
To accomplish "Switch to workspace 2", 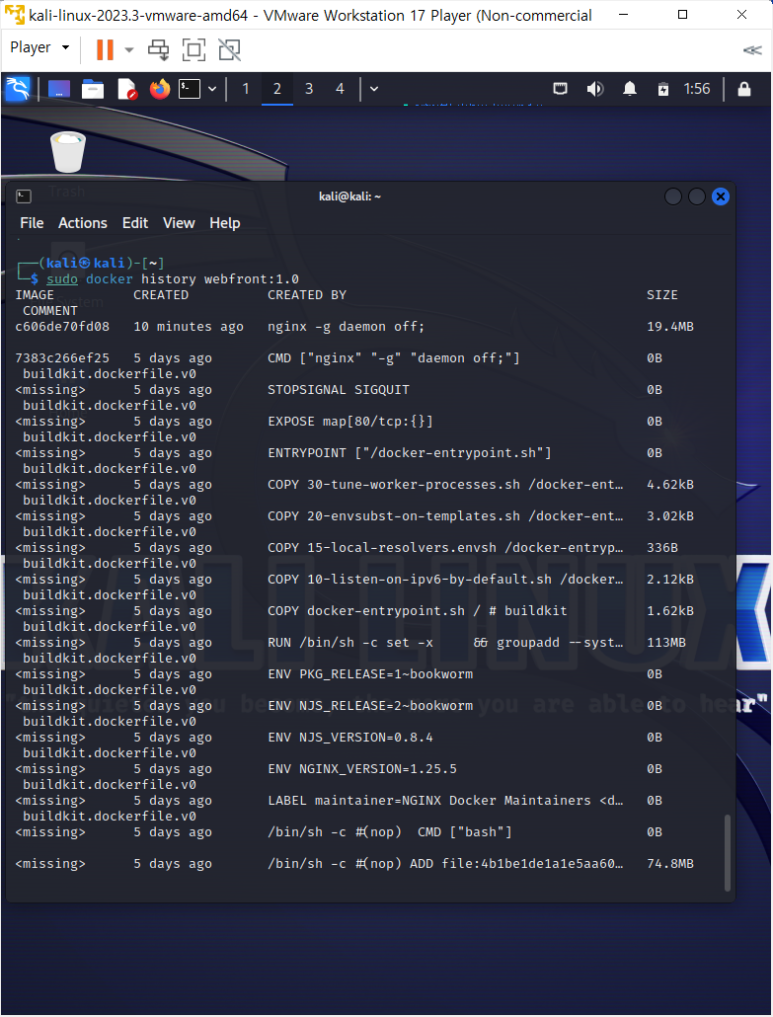I will 277,89.
